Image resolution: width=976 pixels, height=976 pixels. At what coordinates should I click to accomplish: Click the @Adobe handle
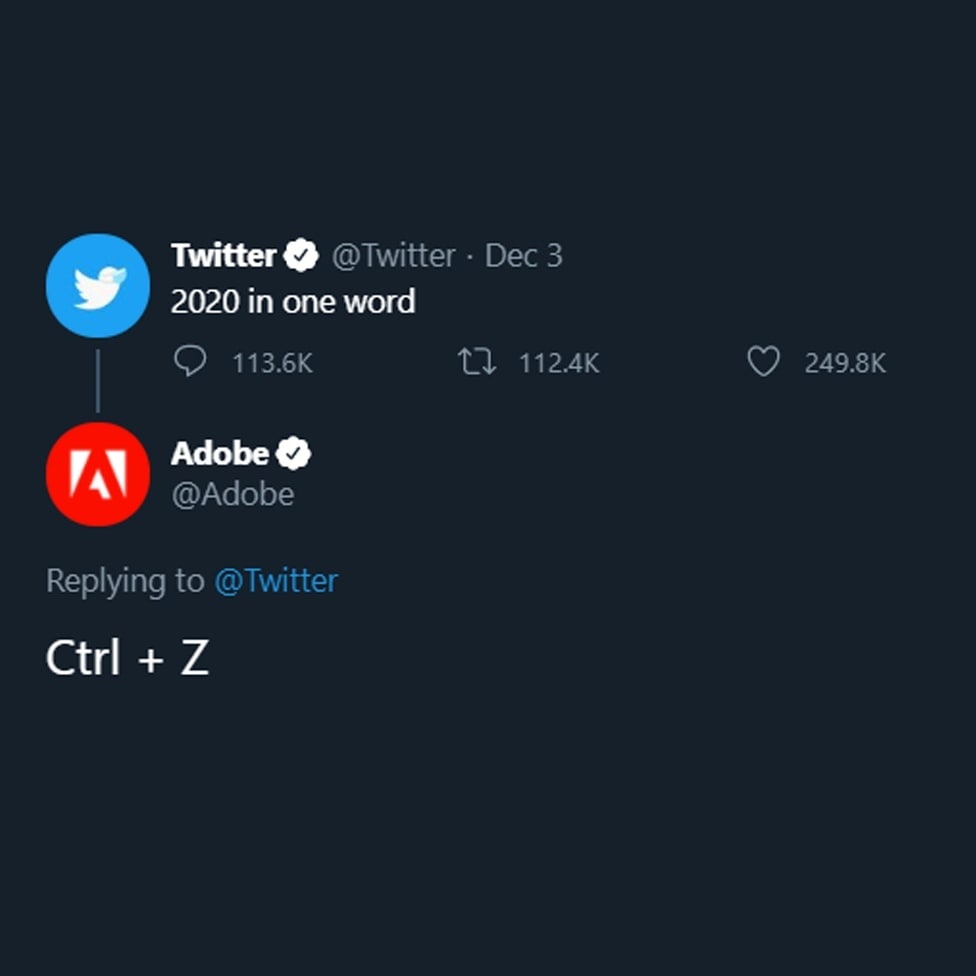click(x=233, y=494)
